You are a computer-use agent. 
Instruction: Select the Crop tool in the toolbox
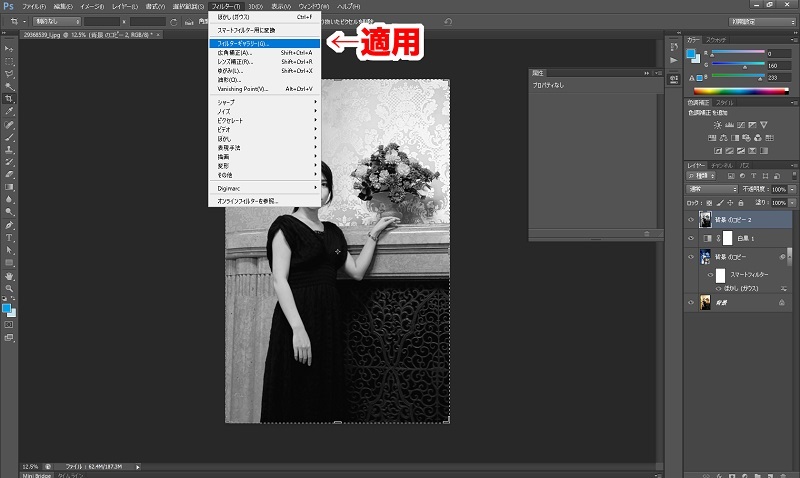click(9, 98)
